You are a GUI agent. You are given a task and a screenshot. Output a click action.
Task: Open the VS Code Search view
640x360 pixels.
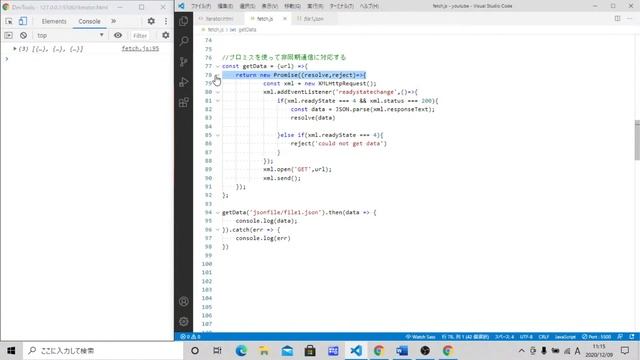[x=184, y=41]
